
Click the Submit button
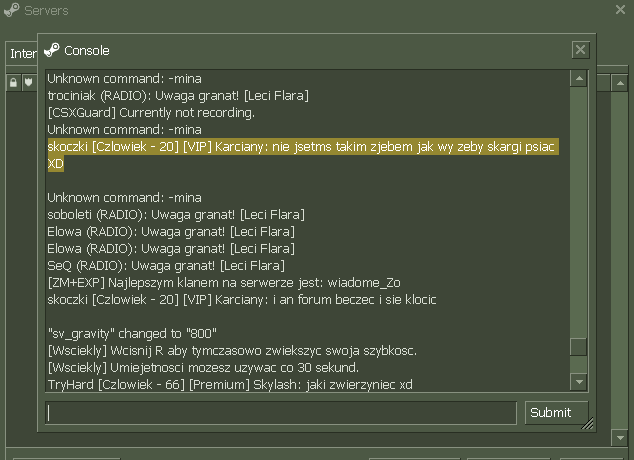point(556,412)
